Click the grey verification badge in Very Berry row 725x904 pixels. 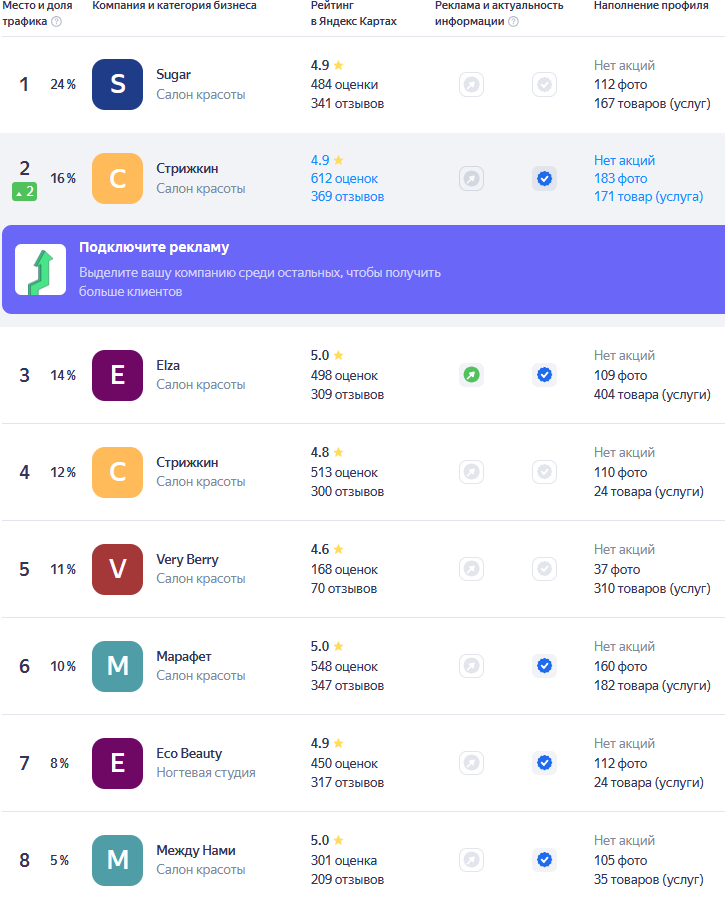pos(544,569)
